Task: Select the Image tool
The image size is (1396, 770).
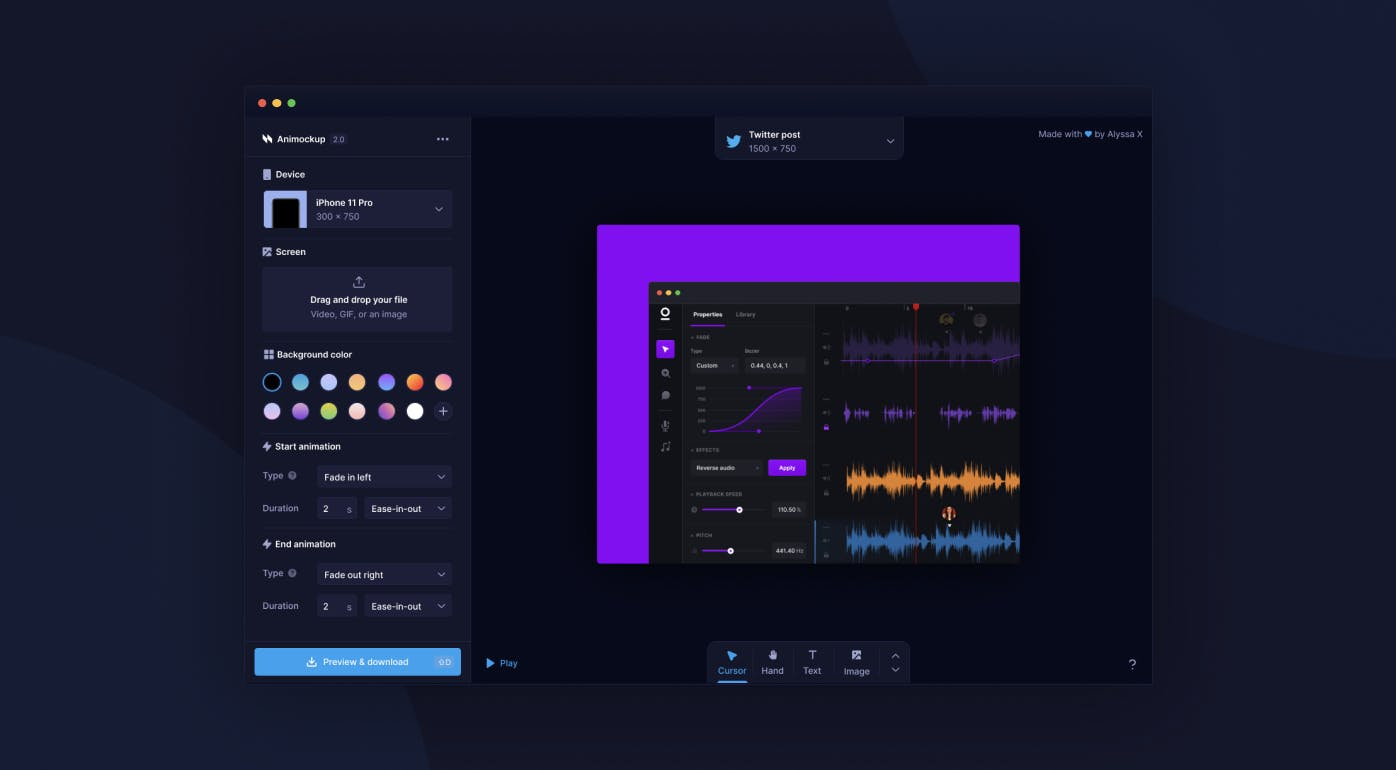Action: [856, 663]
